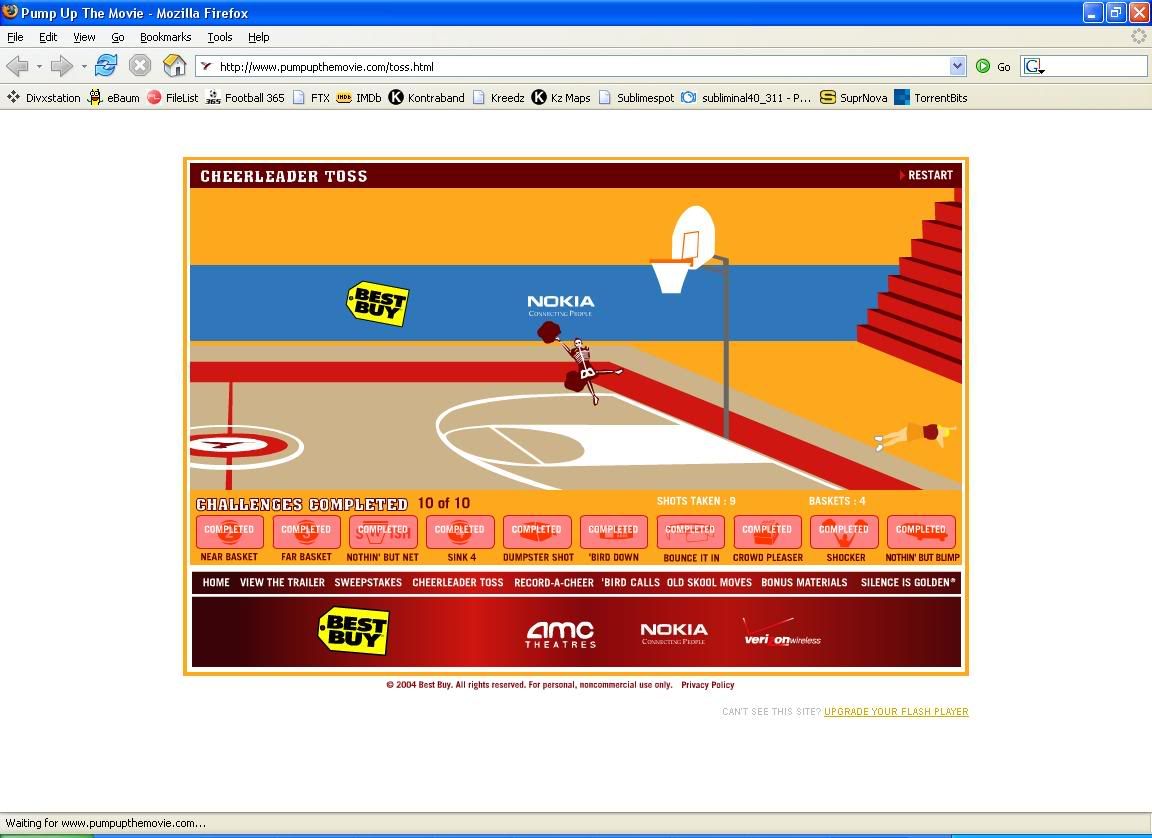Click the Nokia logo in sponsor banner

point(674,633)
